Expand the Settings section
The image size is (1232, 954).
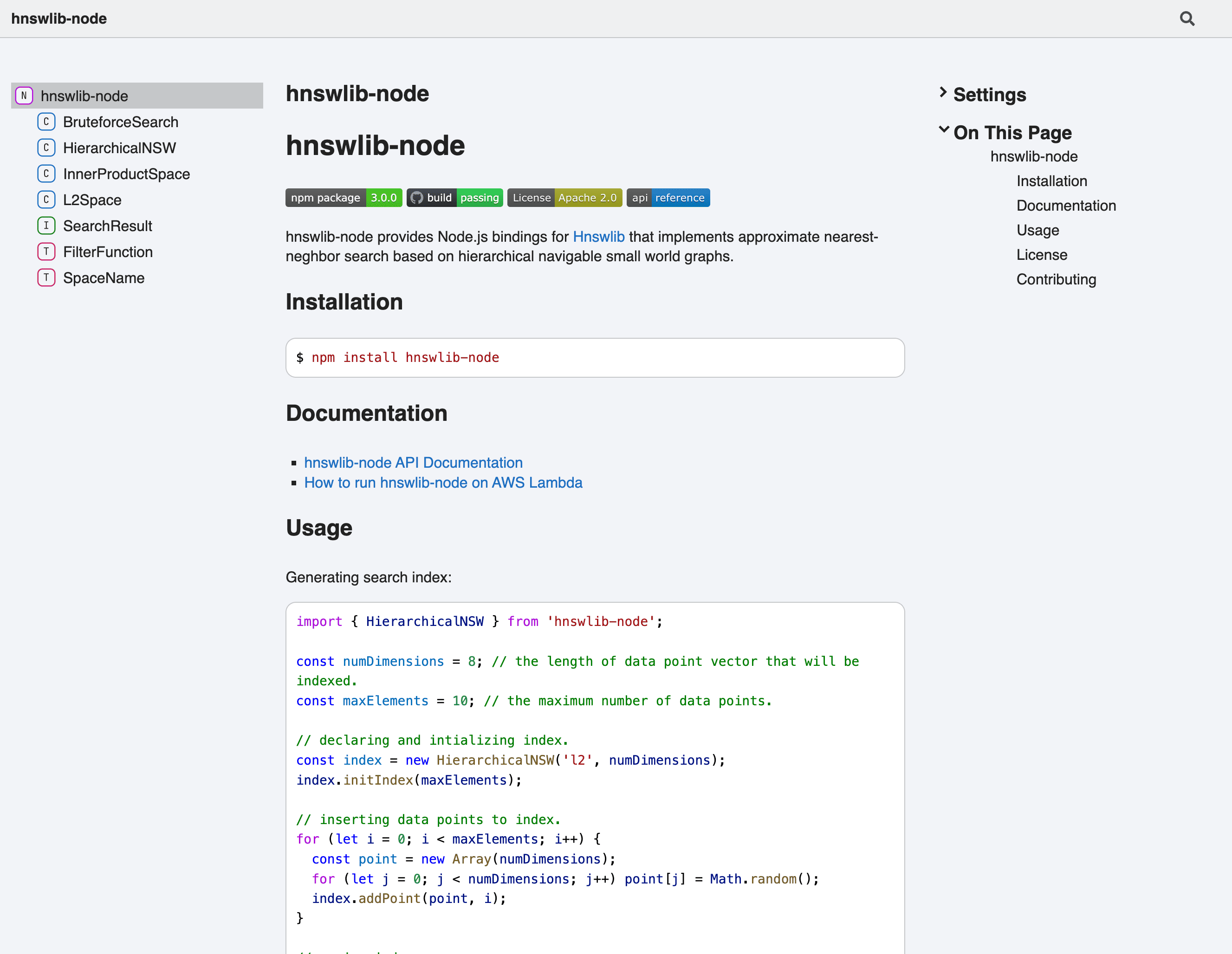point(989,95)
